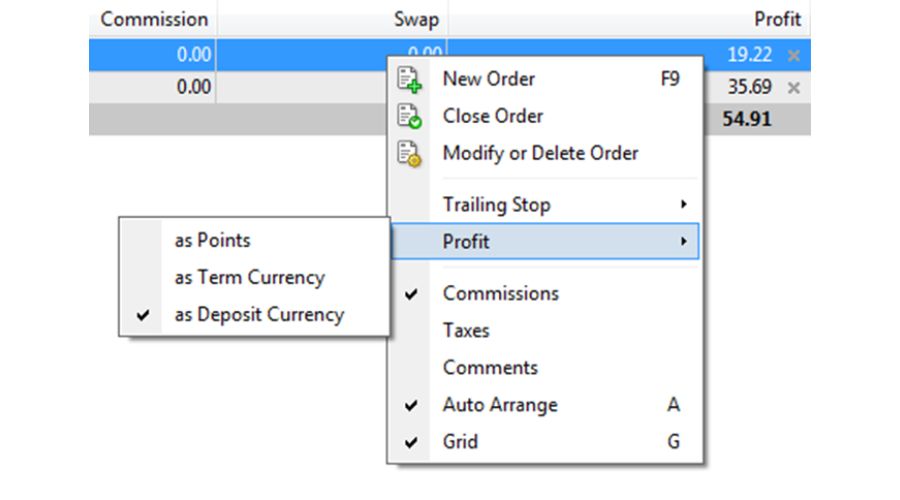Expand the Profit submenu arrow

pyautogui.click(x=683, y=241)
